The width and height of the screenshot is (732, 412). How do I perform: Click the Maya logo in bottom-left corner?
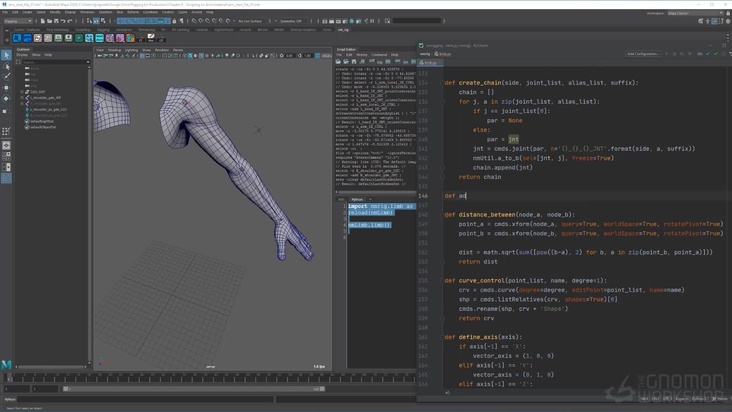click(6, 364)
